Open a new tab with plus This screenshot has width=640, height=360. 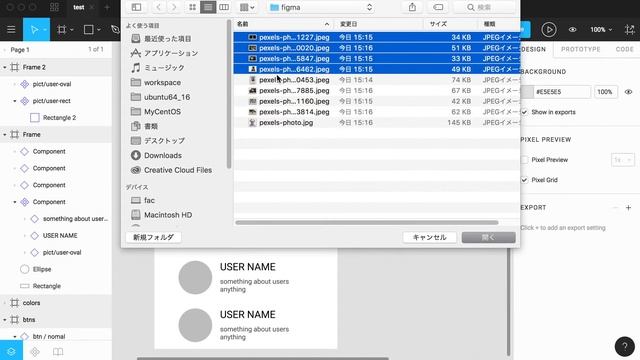point(107,7)
